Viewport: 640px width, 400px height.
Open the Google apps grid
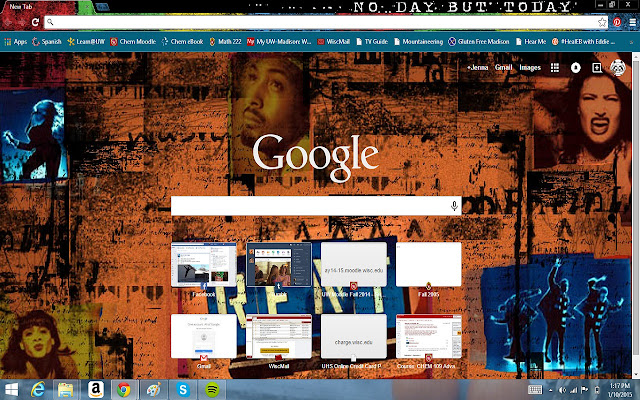[x=555, y=67]
